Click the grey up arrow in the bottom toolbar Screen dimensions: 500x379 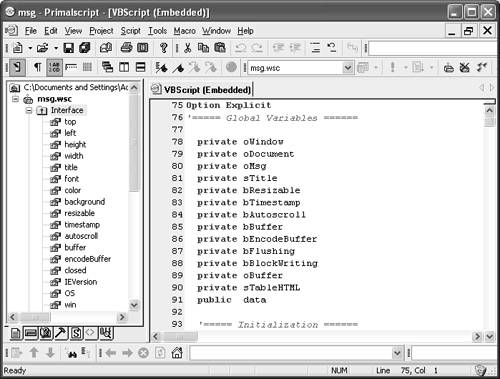(34, 352)
